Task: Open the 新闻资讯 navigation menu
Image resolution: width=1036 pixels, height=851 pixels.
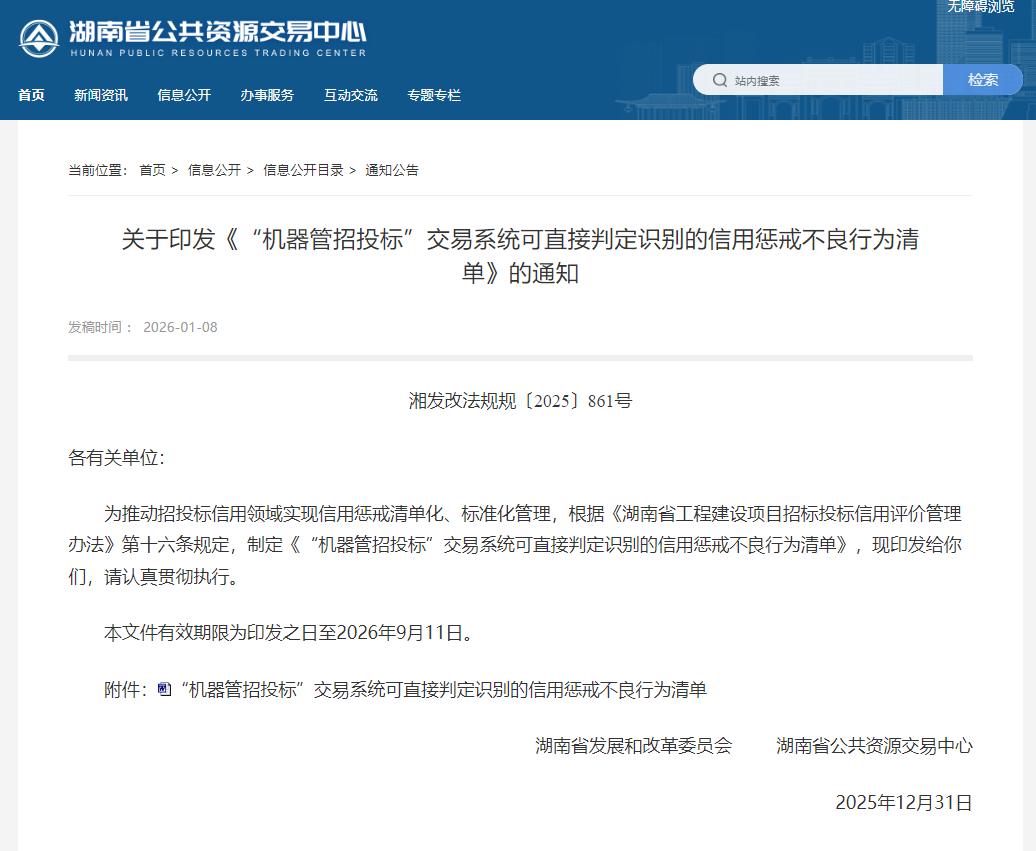Action: 101,95
